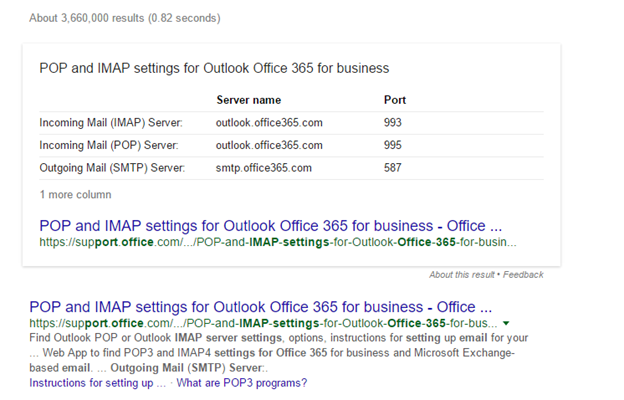Image resolution: width=624 pixels, height=400 pixels.
Task: Open the second search result title link
Action: pos(261,307)
